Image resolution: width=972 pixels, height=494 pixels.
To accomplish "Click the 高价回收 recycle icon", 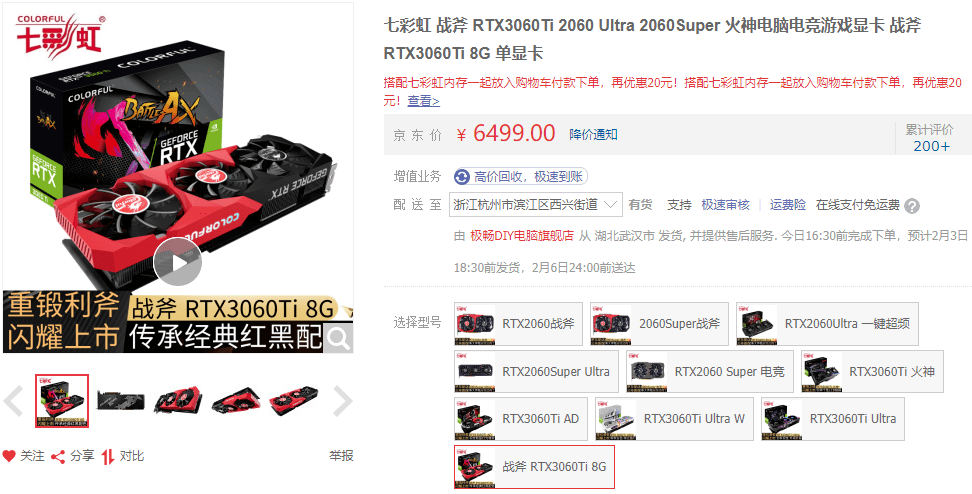I will point(462,177).
